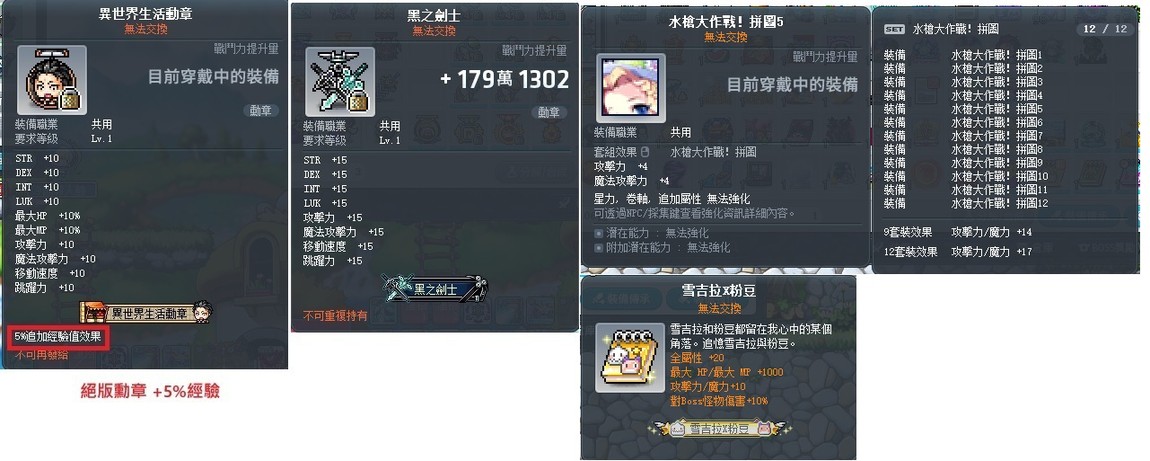The height and width of the screenshot is (461, 1150).
Task: Click the mouse icon beside 套組效果
Action: pyautogui.click(x=645, y=152)
